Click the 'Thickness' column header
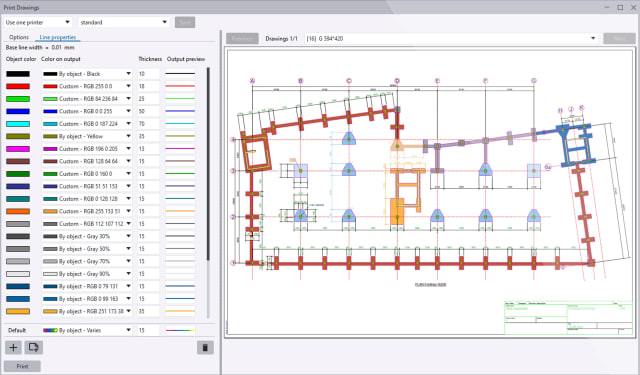The height and width of the screenshot is (375, 640). pyautogui.click(x=150, y=59)
